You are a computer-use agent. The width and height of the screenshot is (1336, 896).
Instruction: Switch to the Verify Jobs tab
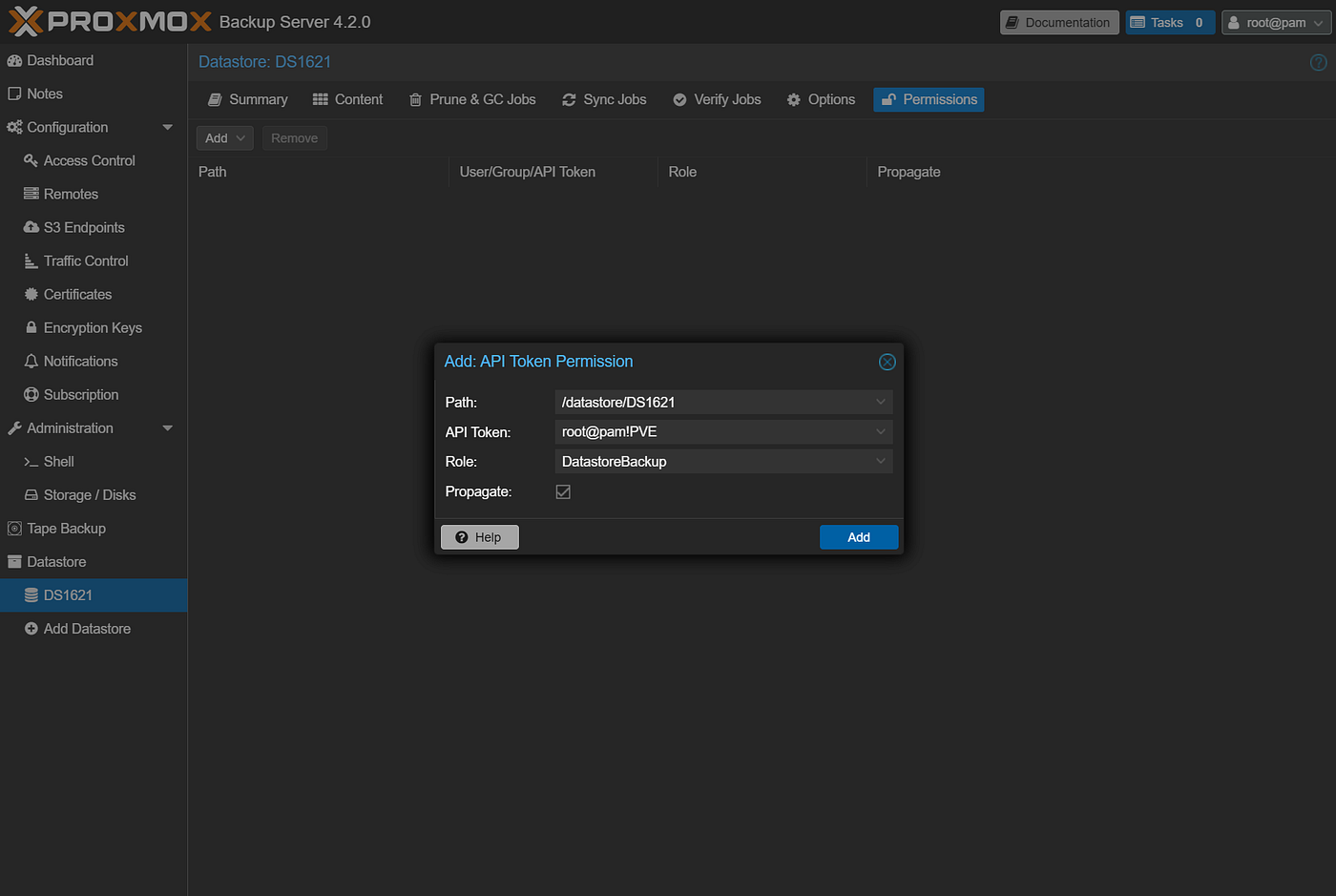pos(717,99)
